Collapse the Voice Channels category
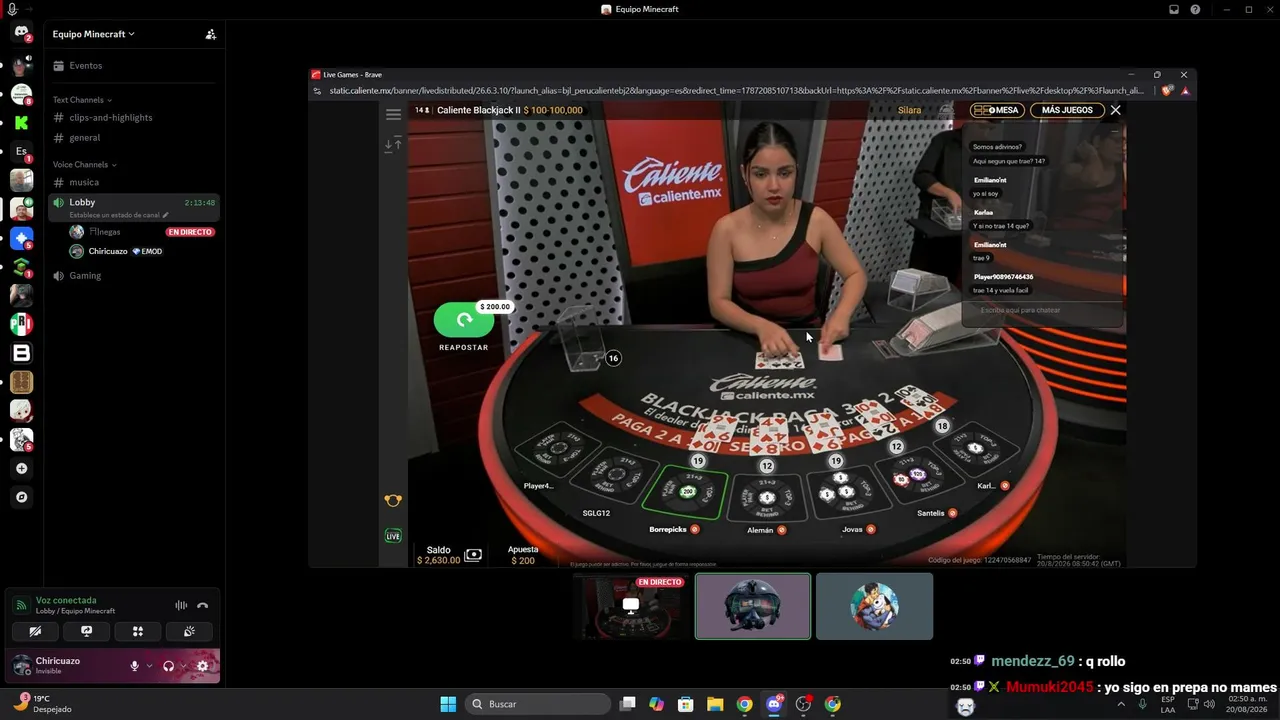The height and width of the screenshot is (720, 1280). tap(85, 164)
